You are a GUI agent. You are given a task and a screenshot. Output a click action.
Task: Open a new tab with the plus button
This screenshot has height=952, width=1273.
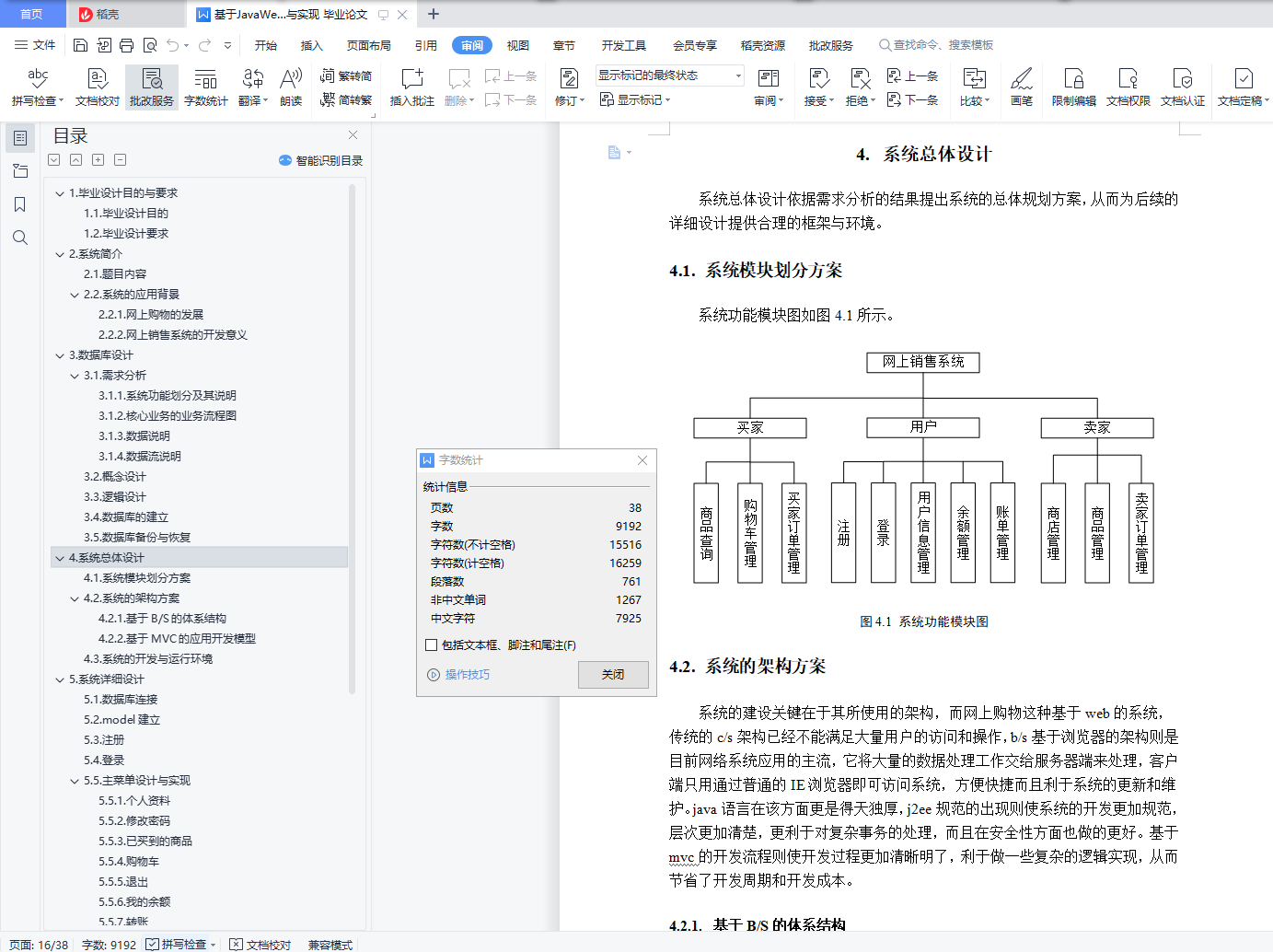tap(434, 14)
